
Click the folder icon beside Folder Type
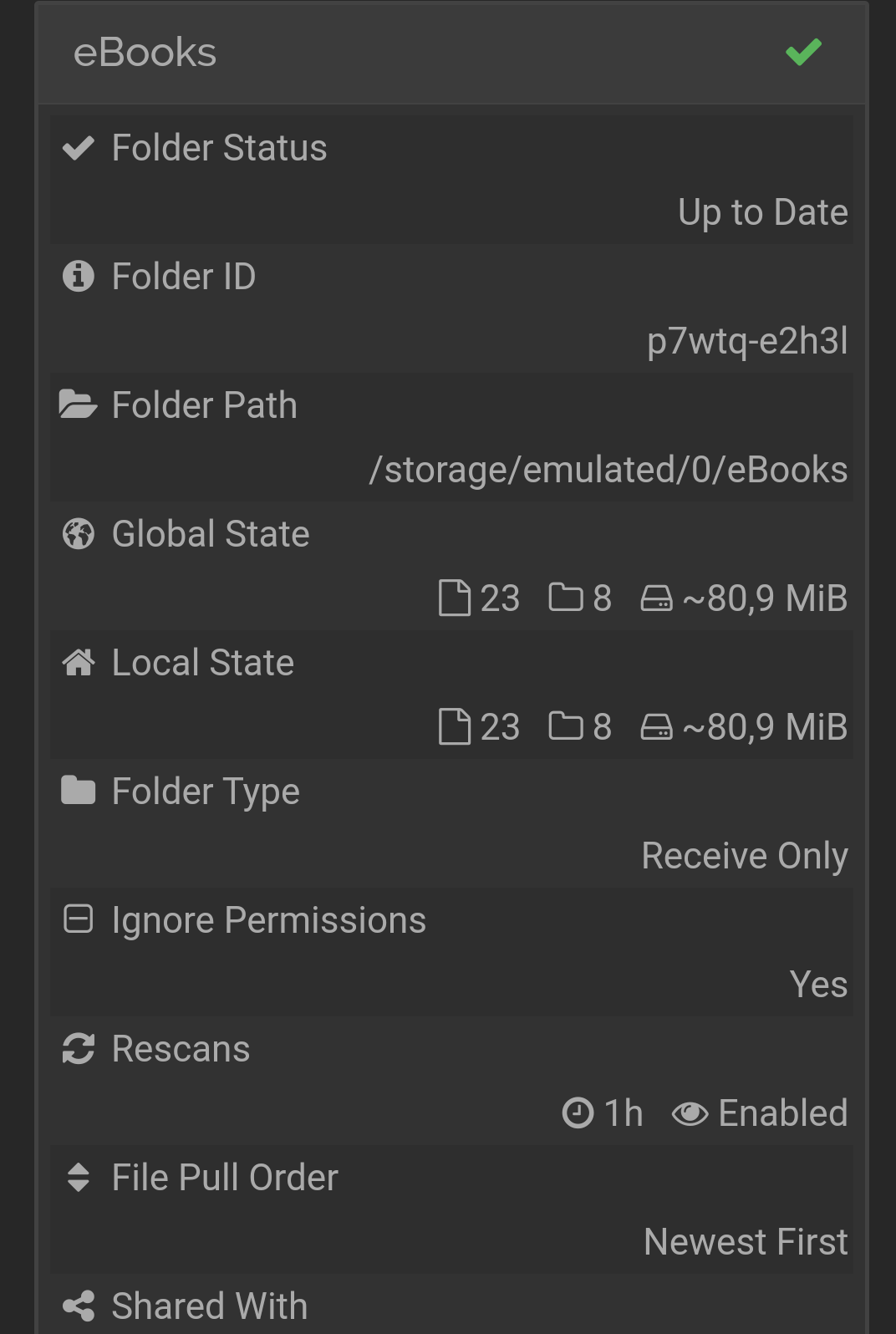[x=79, y=791]
